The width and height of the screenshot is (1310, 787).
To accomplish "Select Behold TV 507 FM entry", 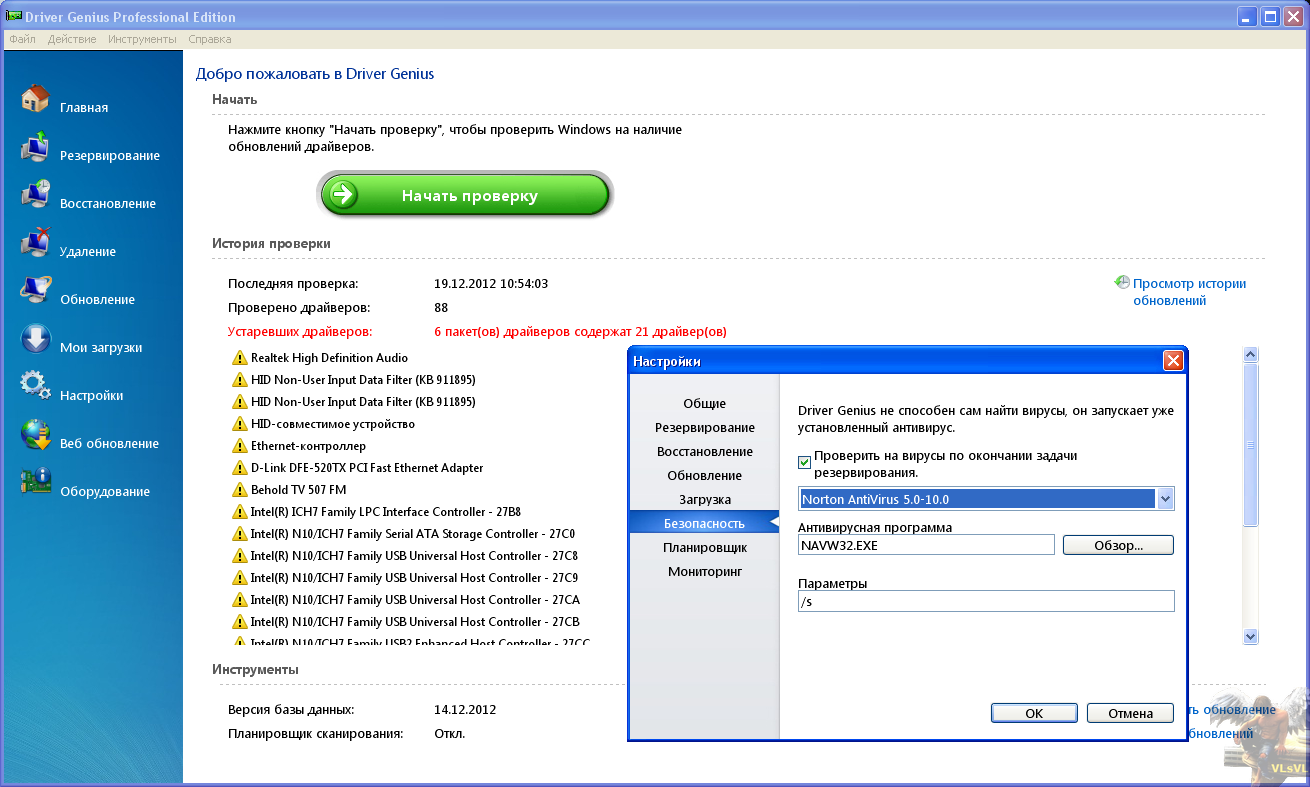I will click(x=298, y=490).
